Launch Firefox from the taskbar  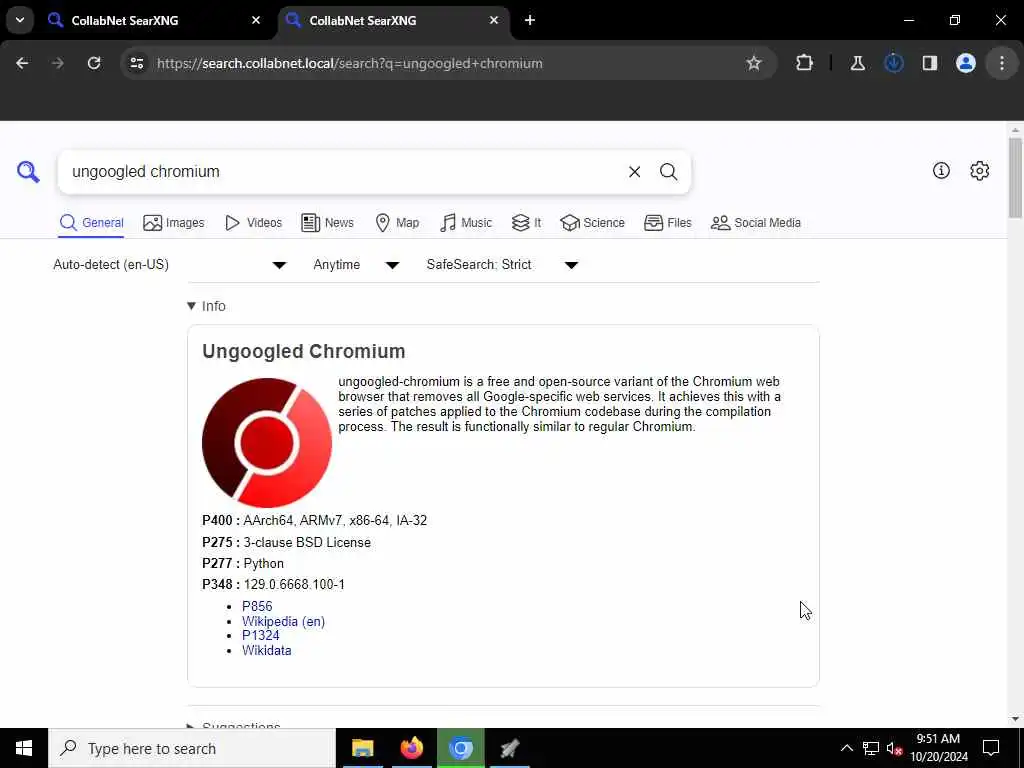411,748
